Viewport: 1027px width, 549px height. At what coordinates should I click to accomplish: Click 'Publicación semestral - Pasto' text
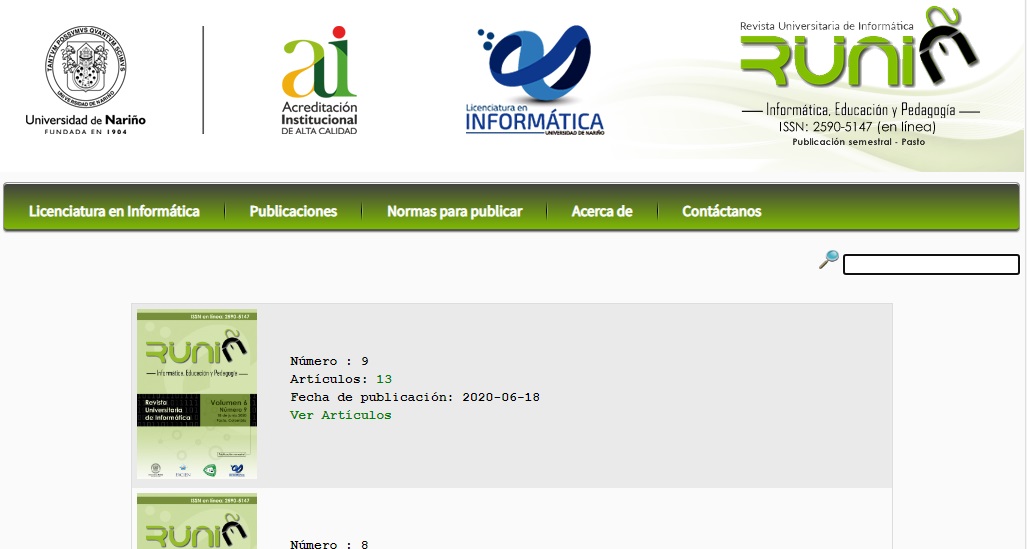(859, 142)
